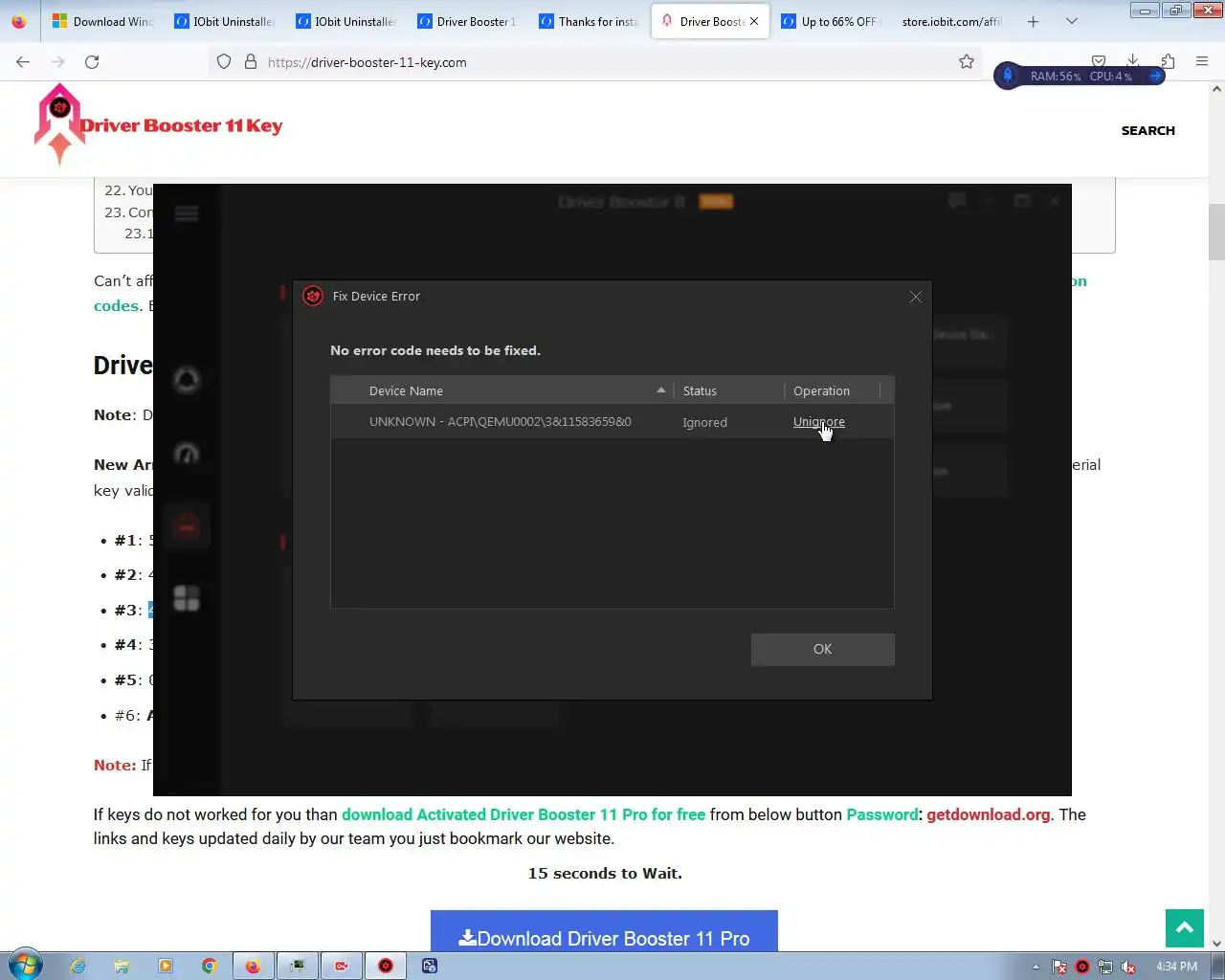Open Firefox View icon at tab bar start
Image resolution: width=1225 pixels, height=980 pixels.
[19, 21]
